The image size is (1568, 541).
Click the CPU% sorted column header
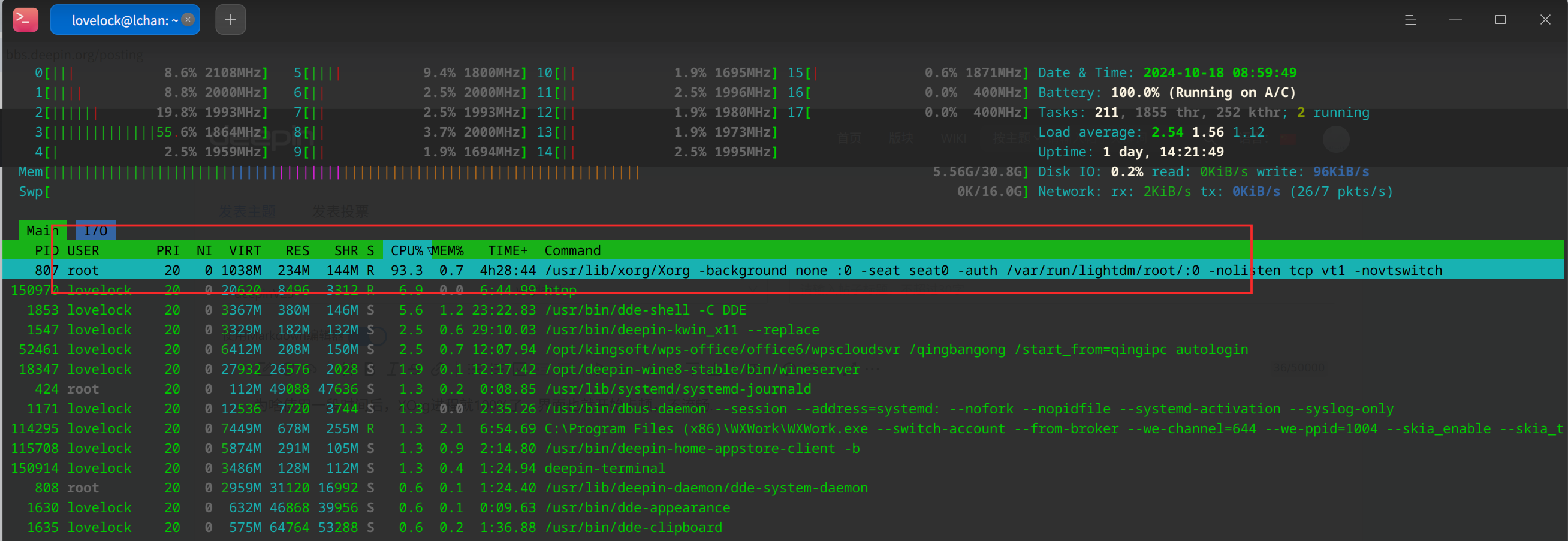click(407, 250)
